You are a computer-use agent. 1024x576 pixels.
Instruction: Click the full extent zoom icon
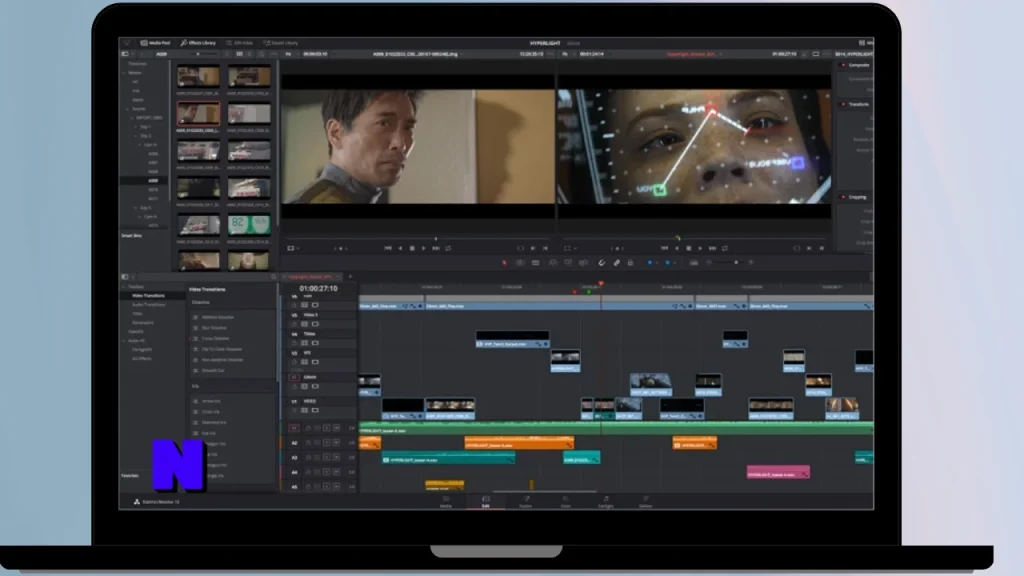694,263
